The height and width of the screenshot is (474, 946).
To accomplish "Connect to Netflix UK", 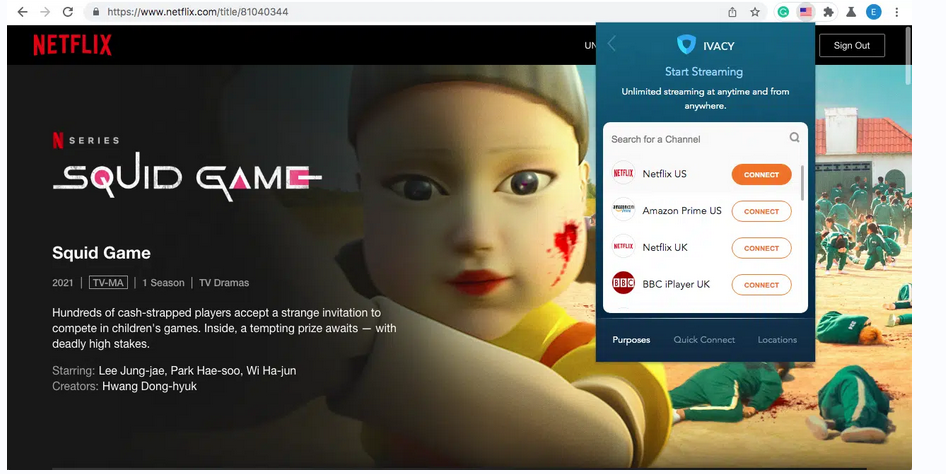I will (761, 248).
